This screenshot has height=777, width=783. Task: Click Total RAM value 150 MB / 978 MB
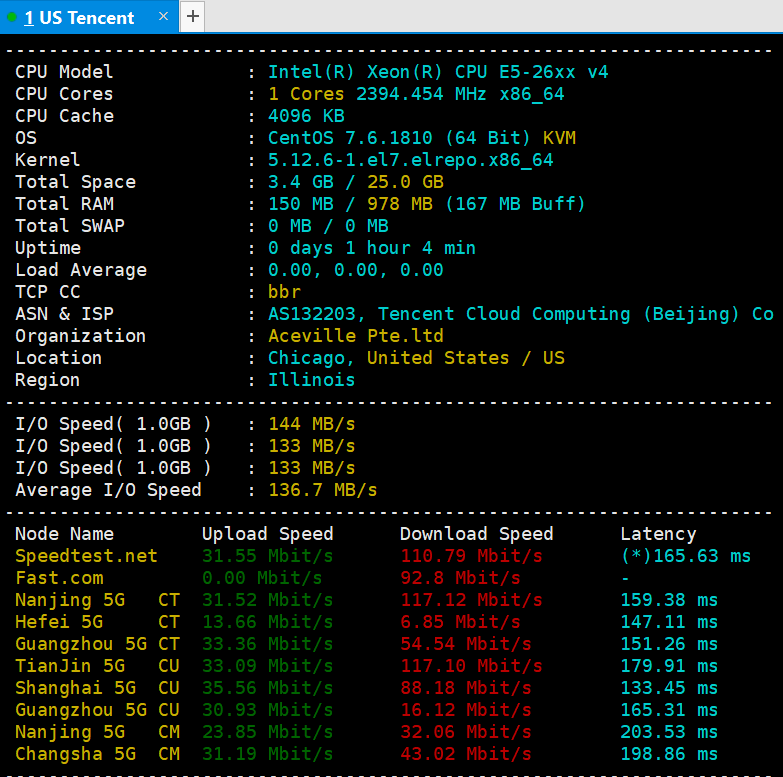350,204
